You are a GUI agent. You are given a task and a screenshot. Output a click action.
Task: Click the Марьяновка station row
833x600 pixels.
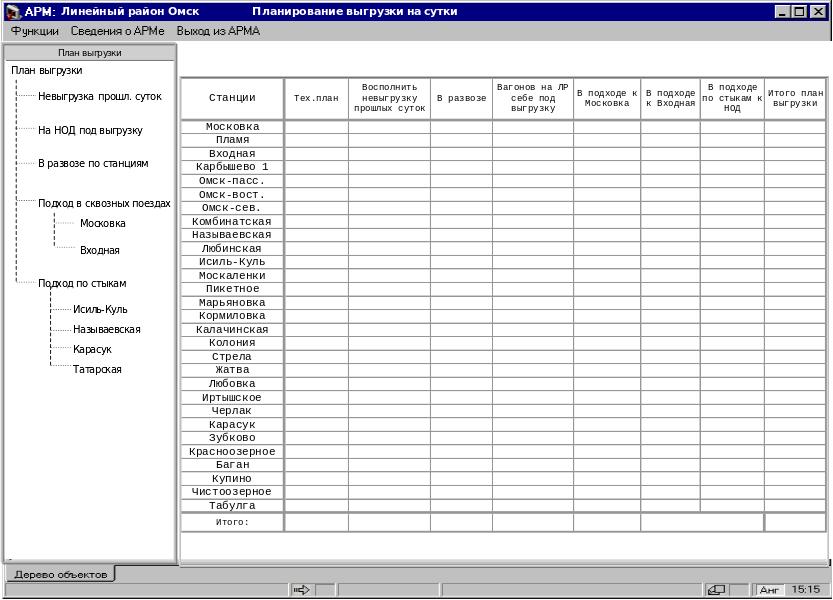pos(232,302)
